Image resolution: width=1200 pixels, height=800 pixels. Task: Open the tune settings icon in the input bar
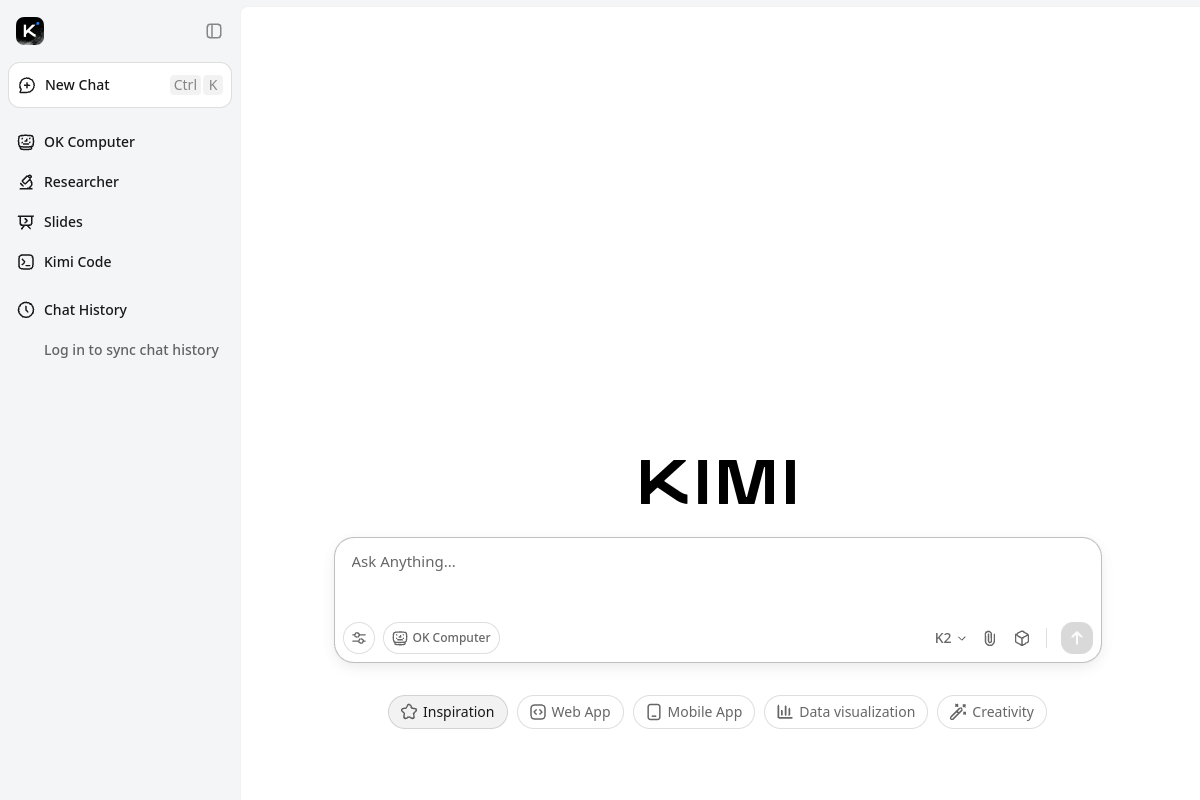[359, 638]
